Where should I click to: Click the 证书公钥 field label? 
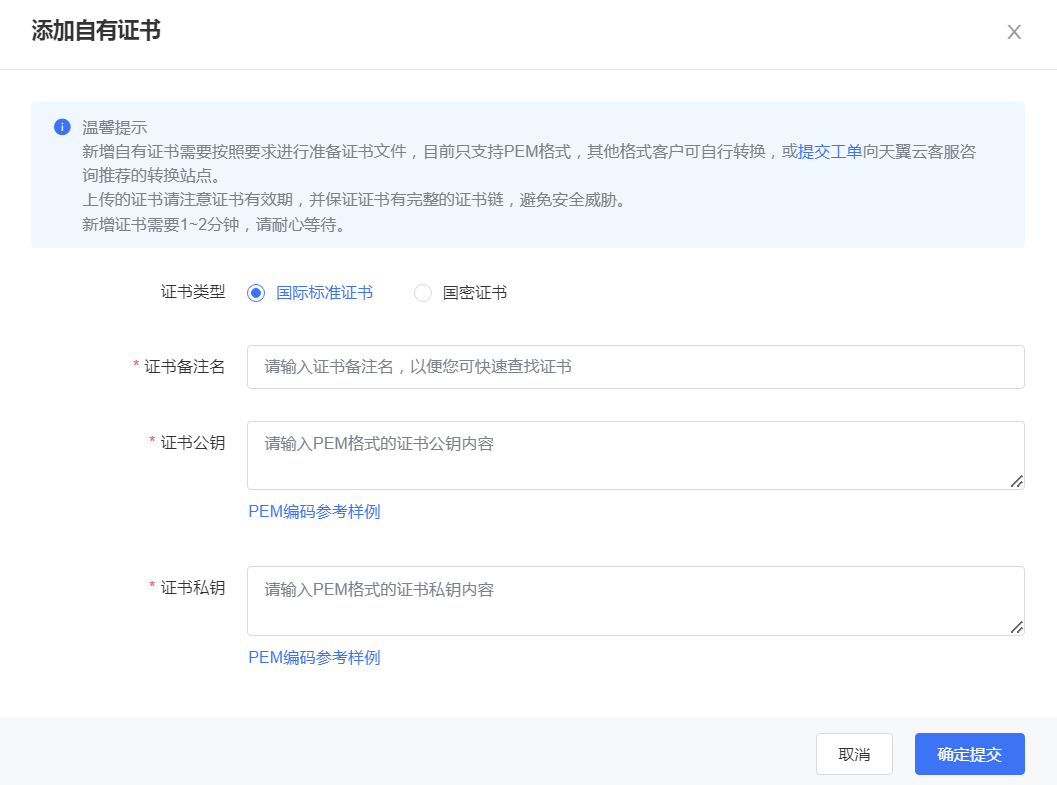tap(192, 442)
